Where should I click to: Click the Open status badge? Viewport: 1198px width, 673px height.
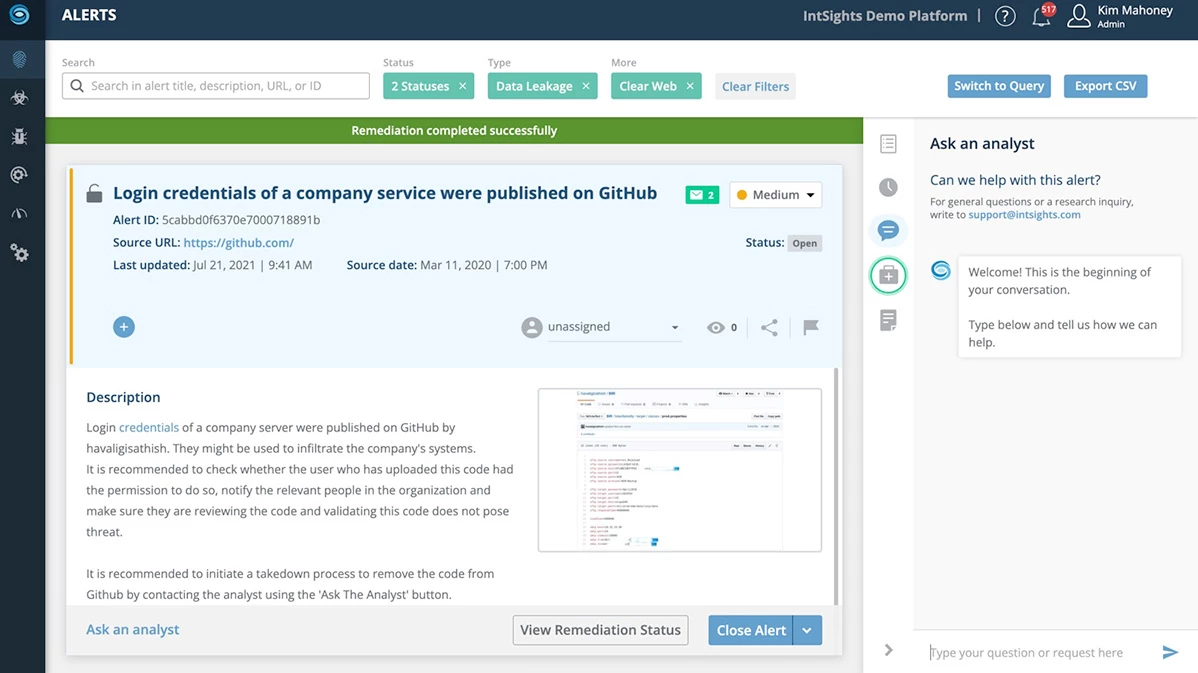(x=805, y=243)
